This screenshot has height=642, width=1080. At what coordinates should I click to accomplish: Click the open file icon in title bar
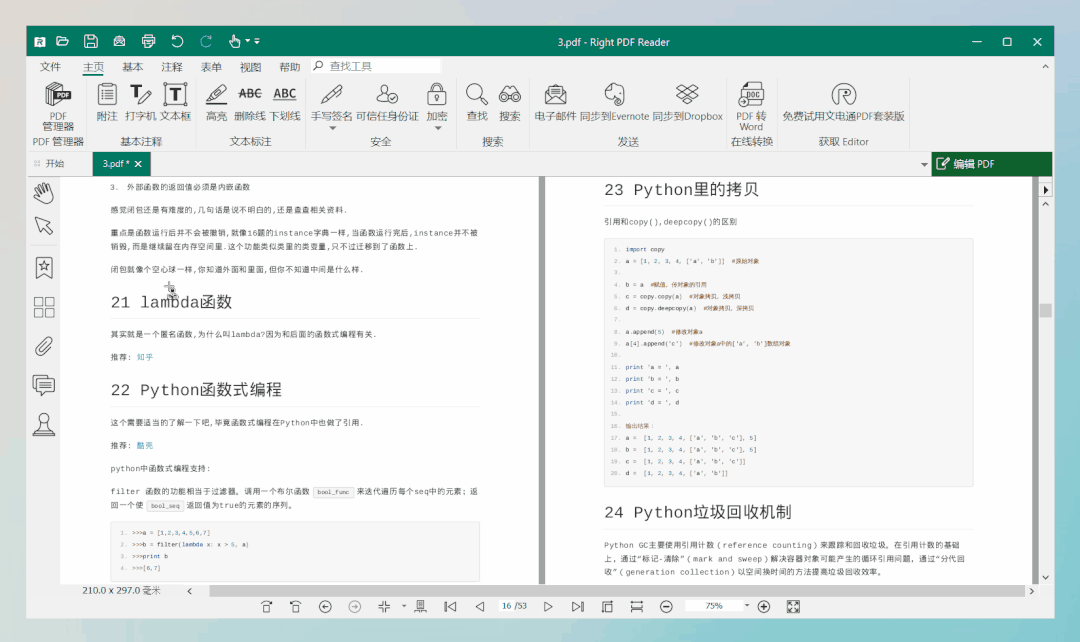[x=63, y=41]
